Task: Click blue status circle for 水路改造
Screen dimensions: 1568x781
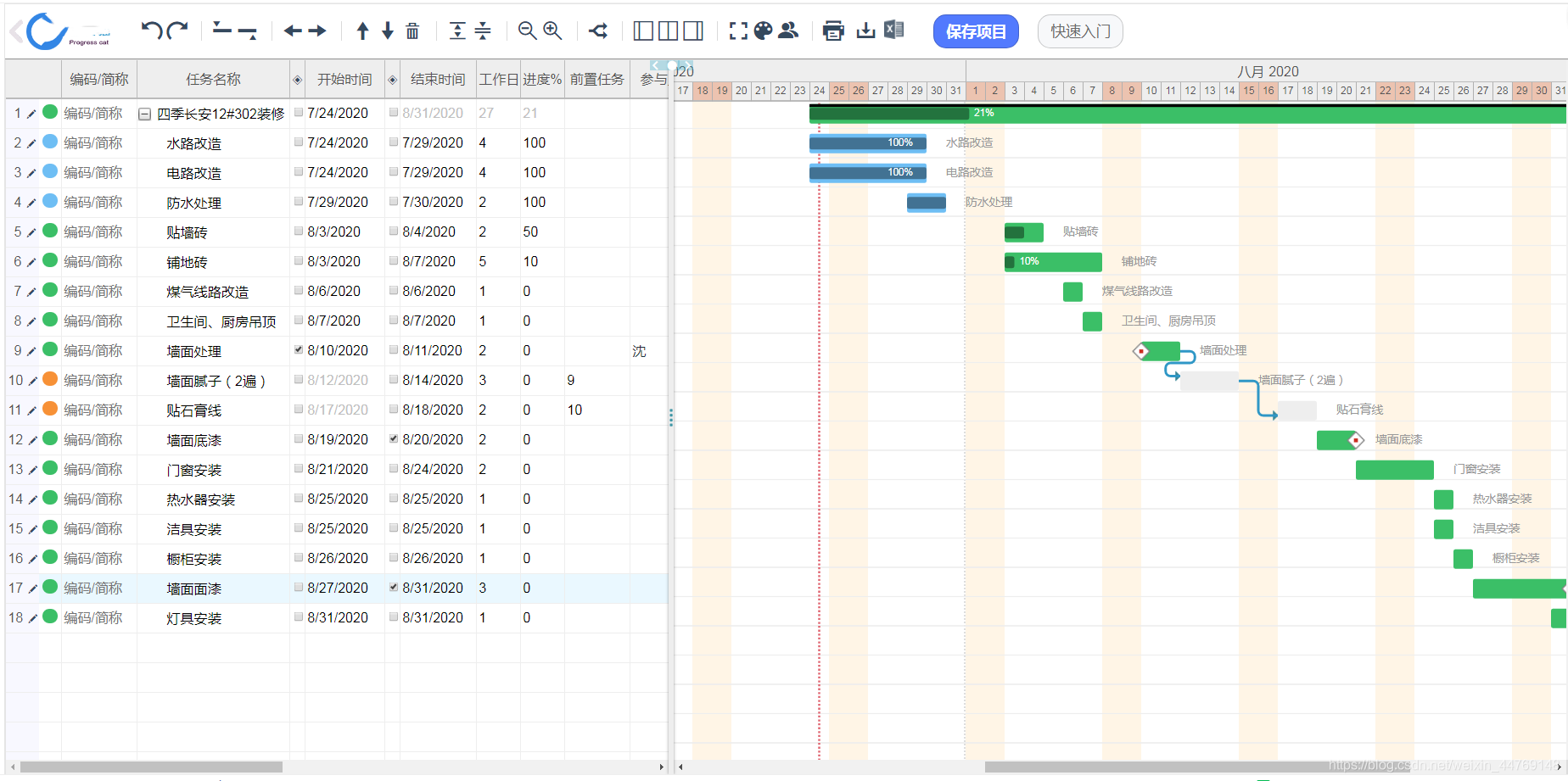Action: point(50,142)
